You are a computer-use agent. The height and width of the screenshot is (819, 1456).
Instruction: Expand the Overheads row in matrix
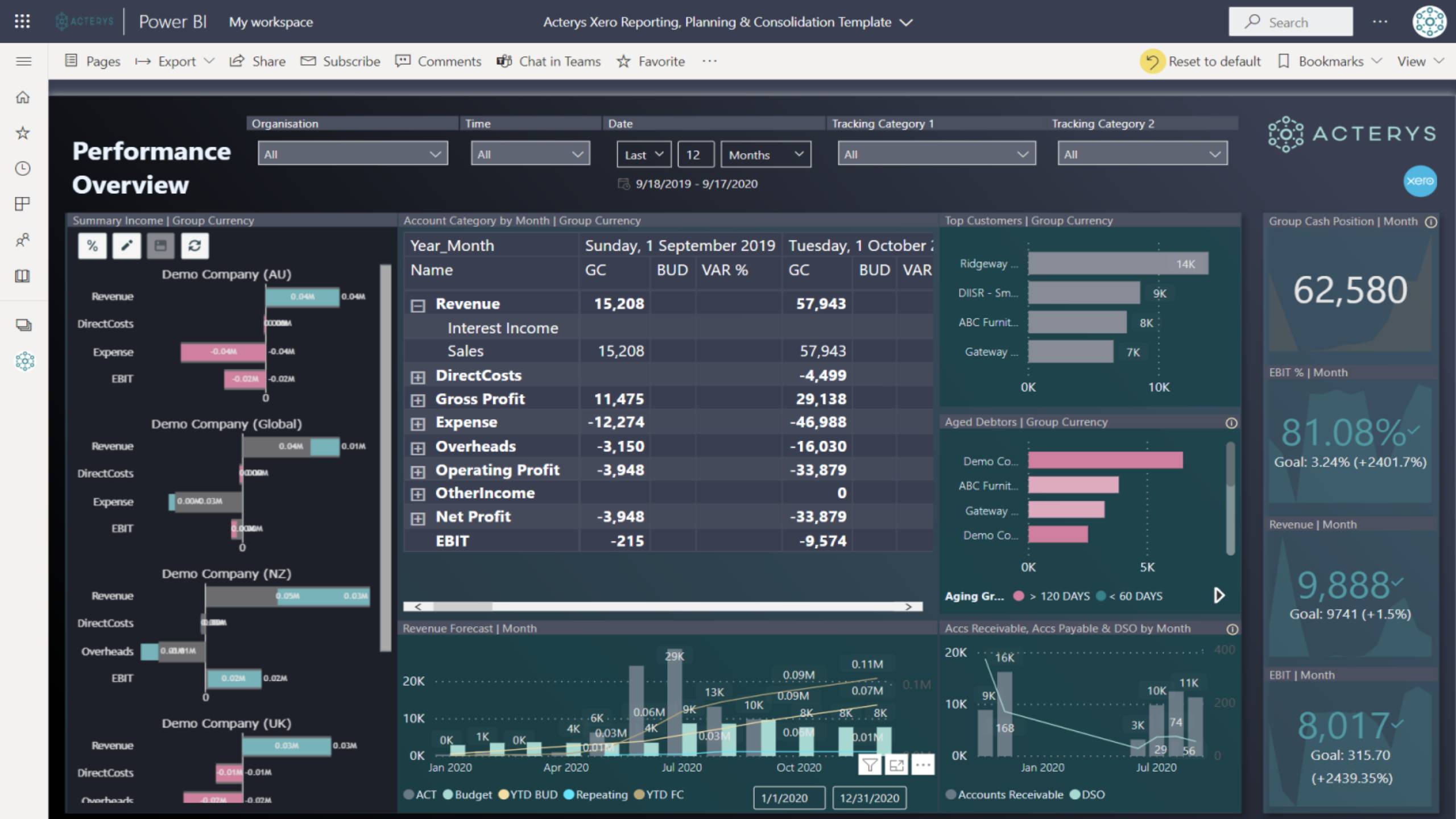pos(418,448)
